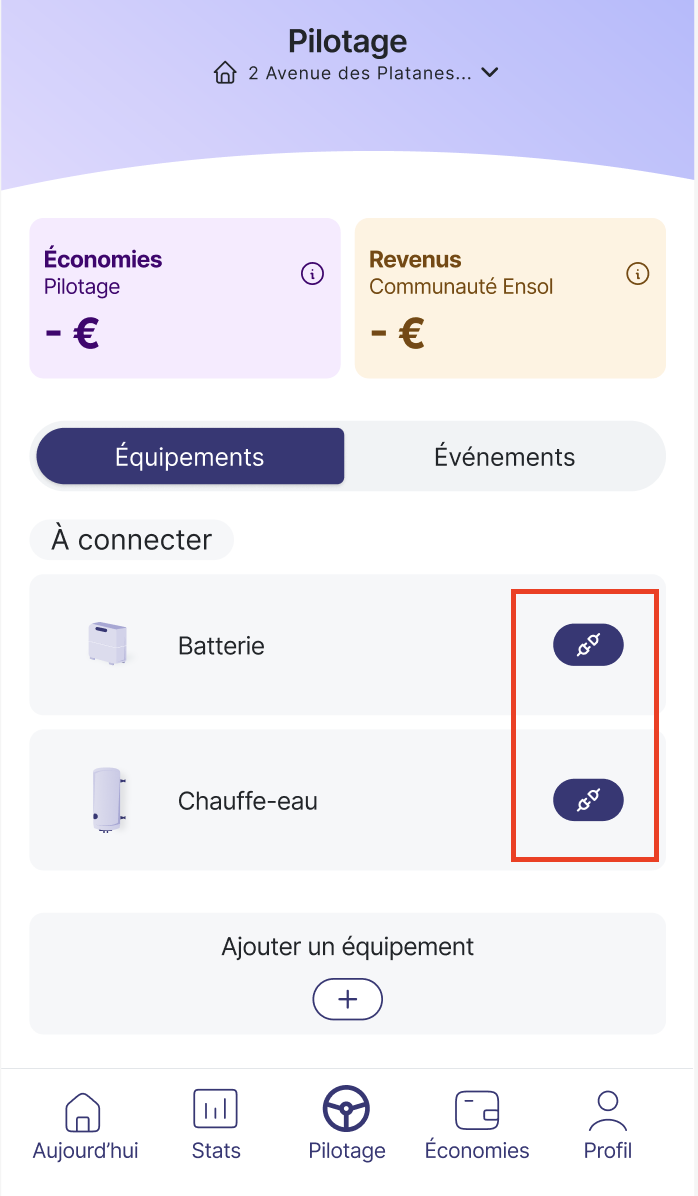Click the Ajouter un équipement label
698x1196 pixels.
pos(347,946)
